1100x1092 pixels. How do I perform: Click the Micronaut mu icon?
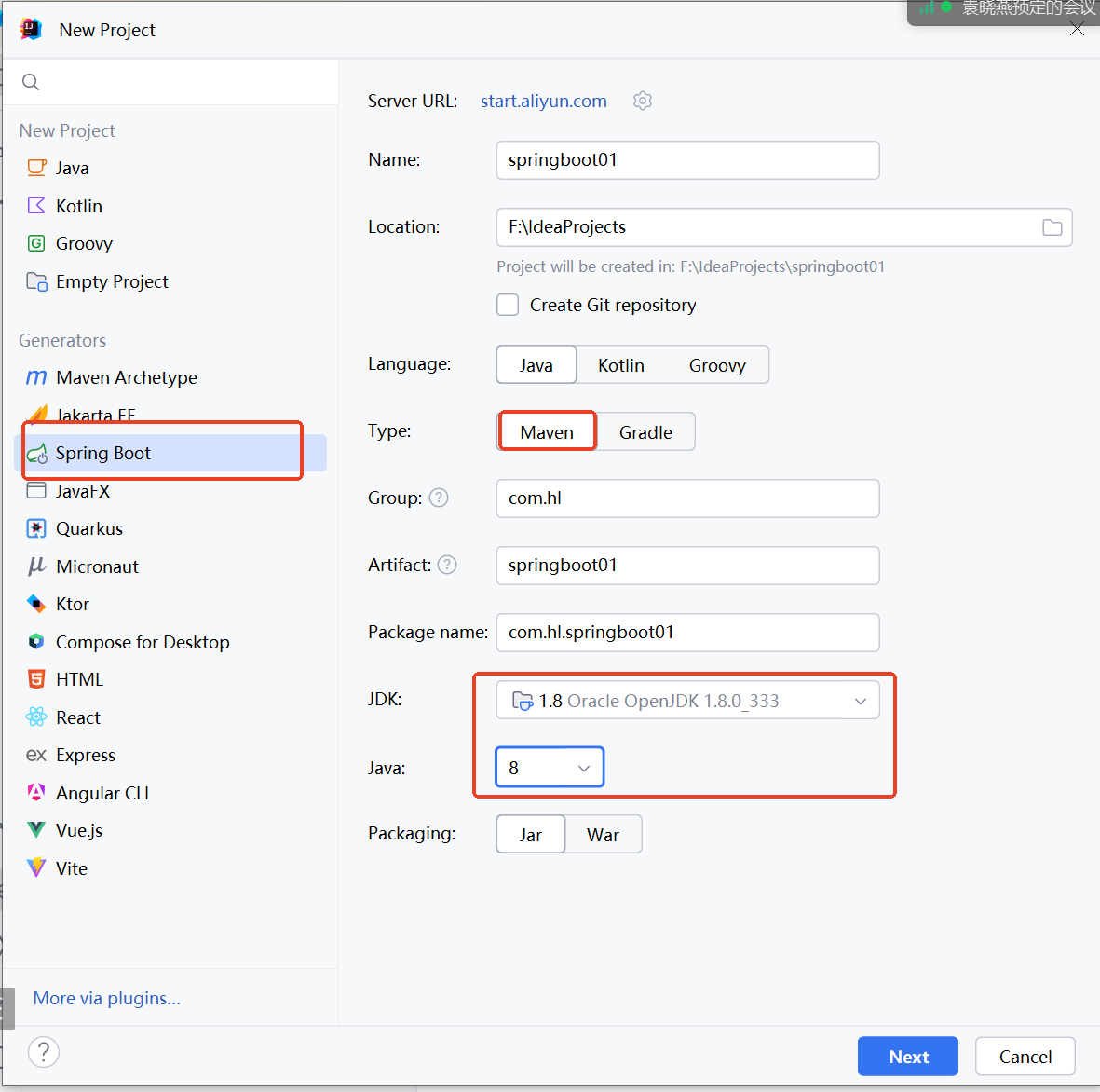coord(36,566)
